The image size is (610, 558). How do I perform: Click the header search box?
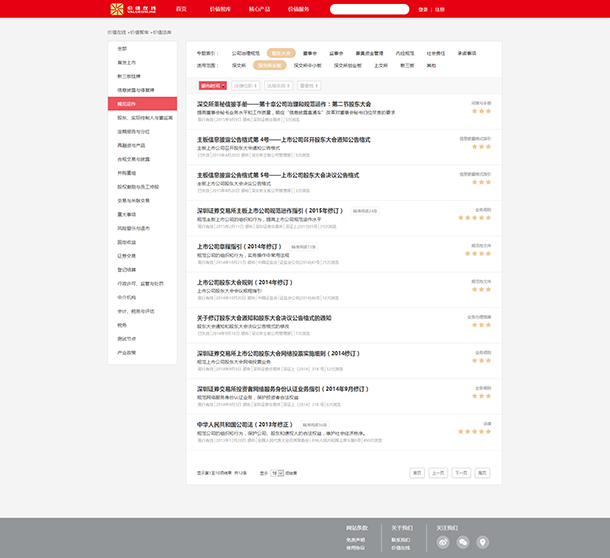click(x=369, y=9)
